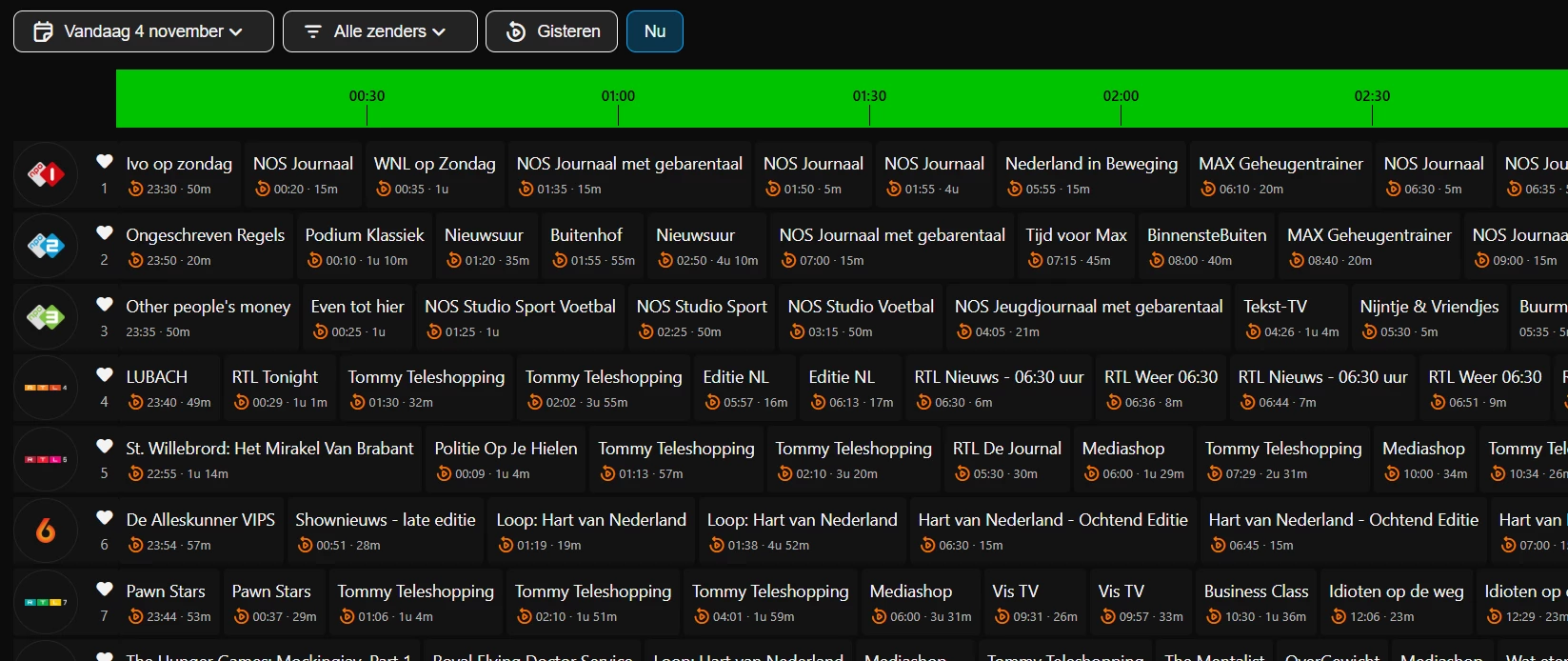Select Mediashop at 06:00 on channel 5

pos(1133,459)
